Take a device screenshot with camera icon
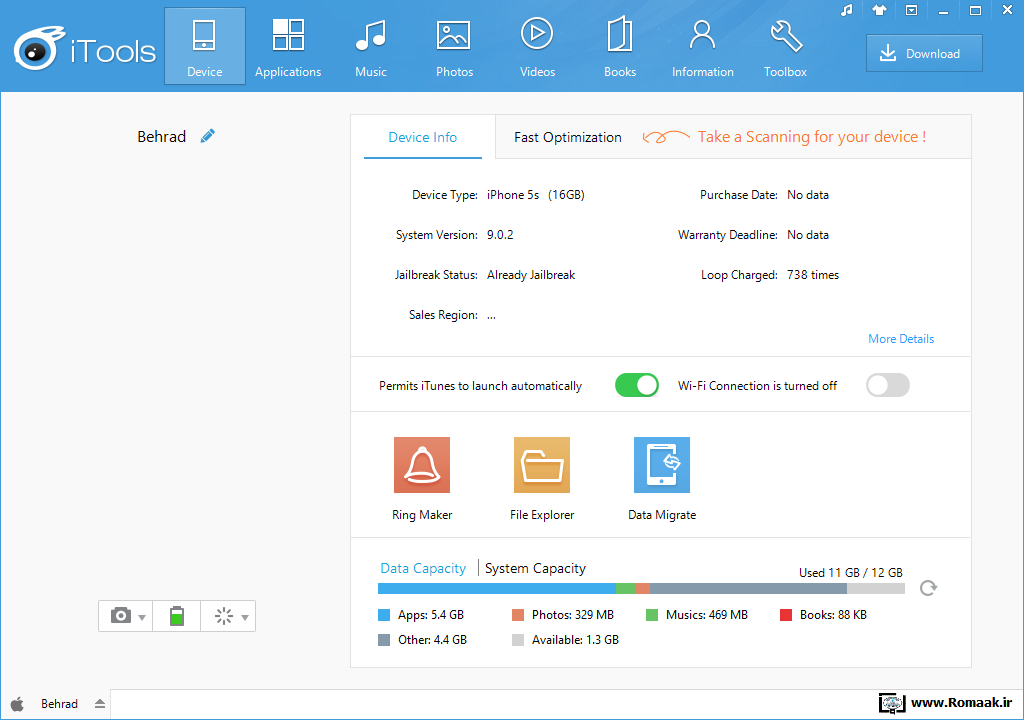Image resolution: width=1024 pixels, height=720 pixels. click(x=121, y=615)
